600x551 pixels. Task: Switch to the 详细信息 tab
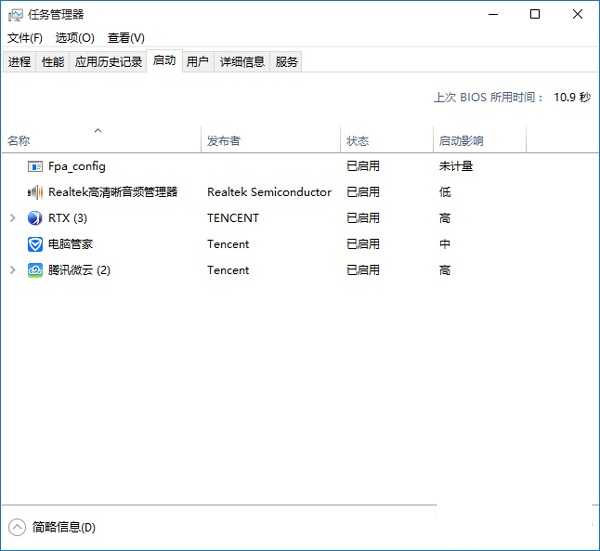[242, 62]
